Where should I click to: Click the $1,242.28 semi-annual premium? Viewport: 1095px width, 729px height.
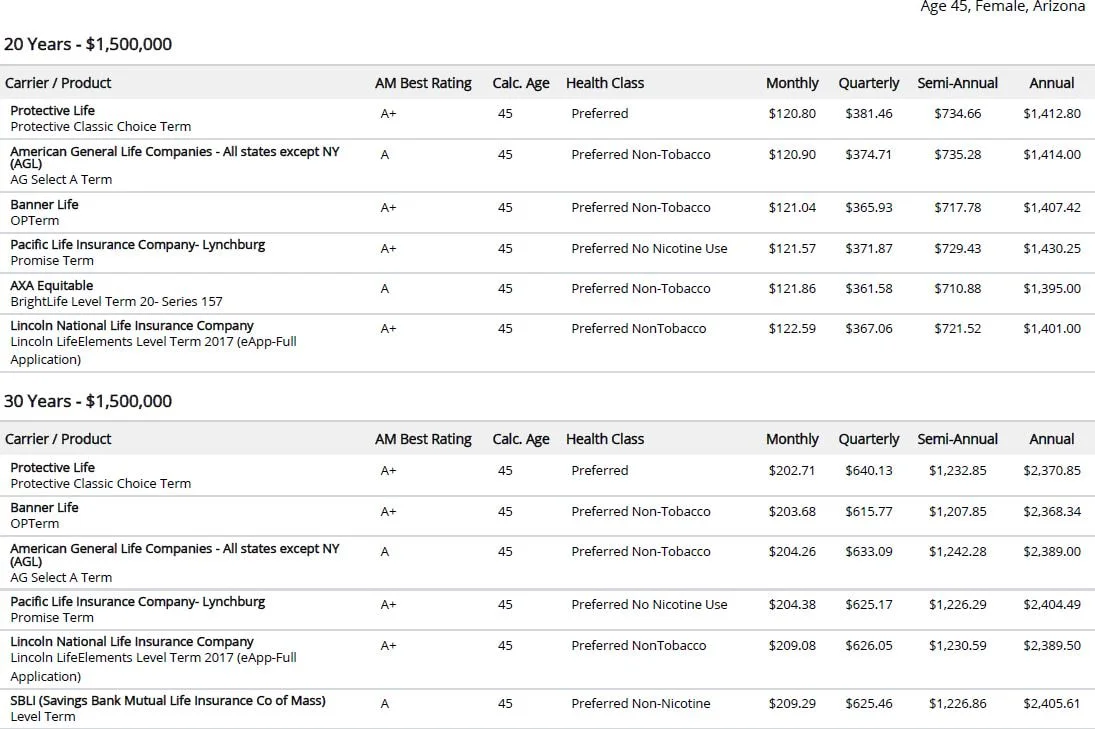tap(957, 552)
